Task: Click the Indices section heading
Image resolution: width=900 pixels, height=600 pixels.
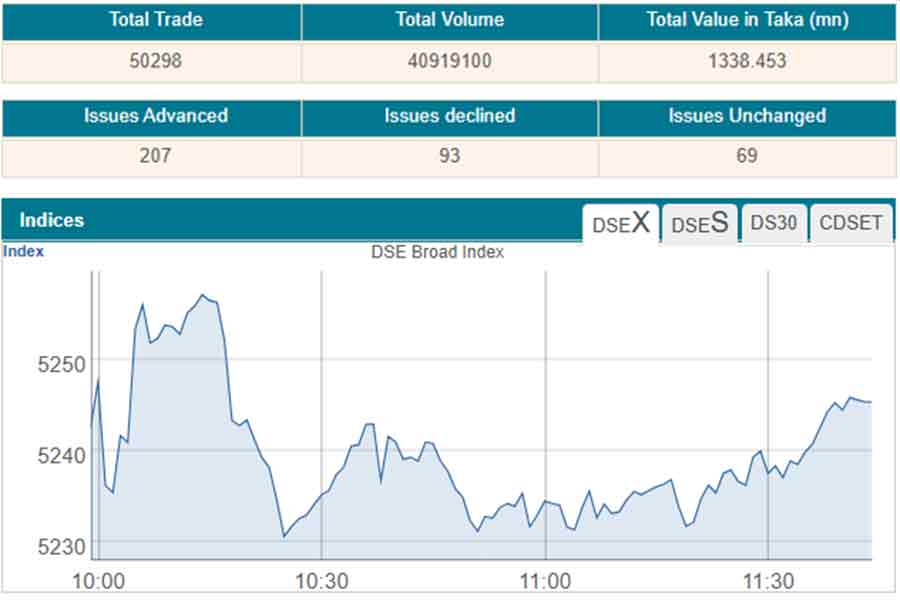Action: click(52, 220)
